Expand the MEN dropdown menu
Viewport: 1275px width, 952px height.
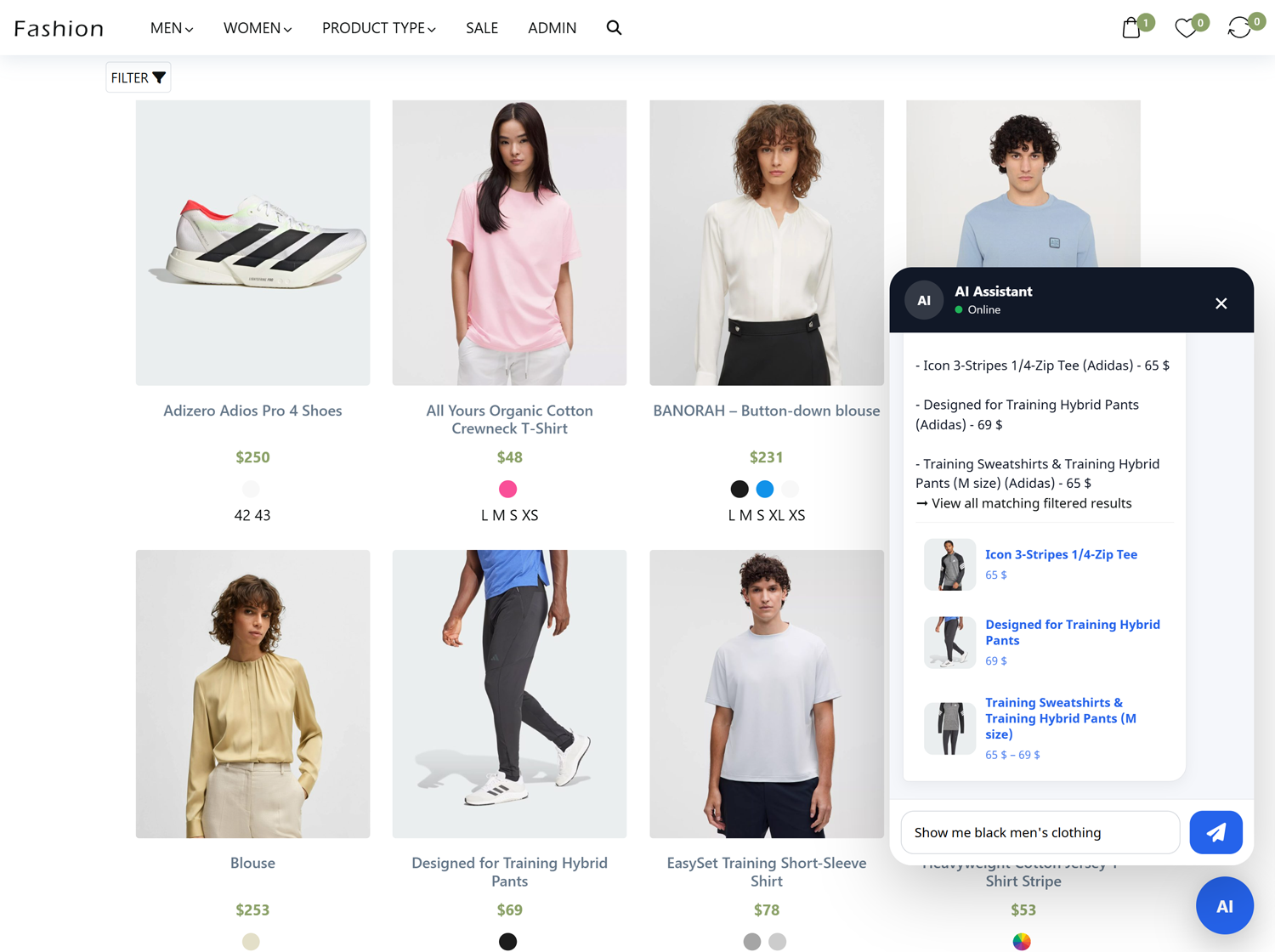click(172, 28)
